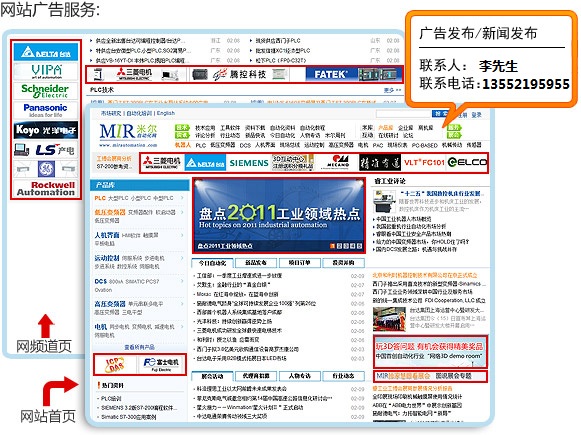Viewport: 581px width, 435px height.
Task: Click the SIEMENS logo in banner row
Action: point(249,163)
